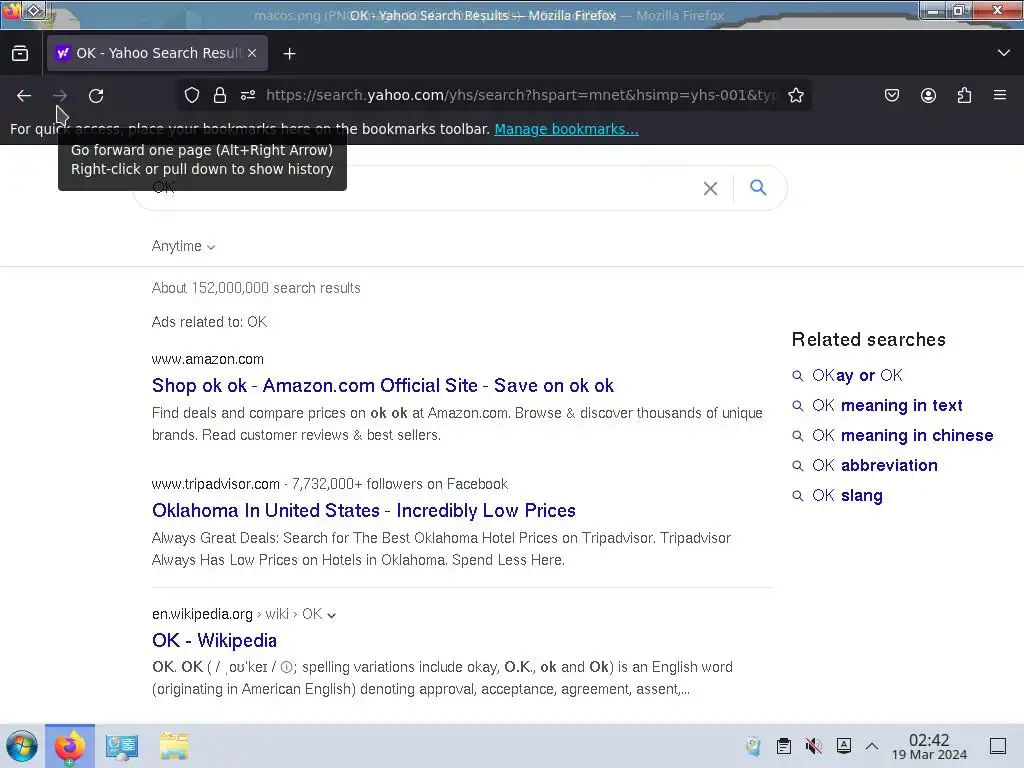Open the tracking protection shield icon

191,95
